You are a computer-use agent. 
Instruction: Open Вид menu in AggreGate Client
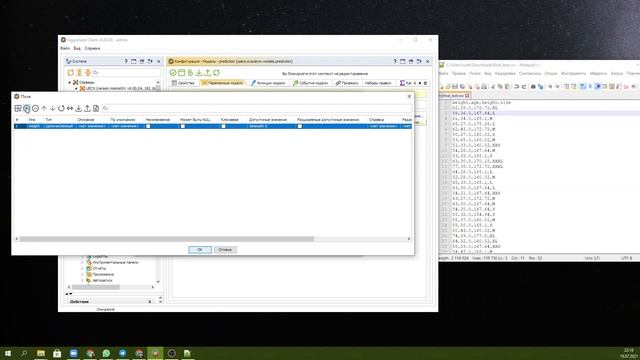[x=77, y=49]
